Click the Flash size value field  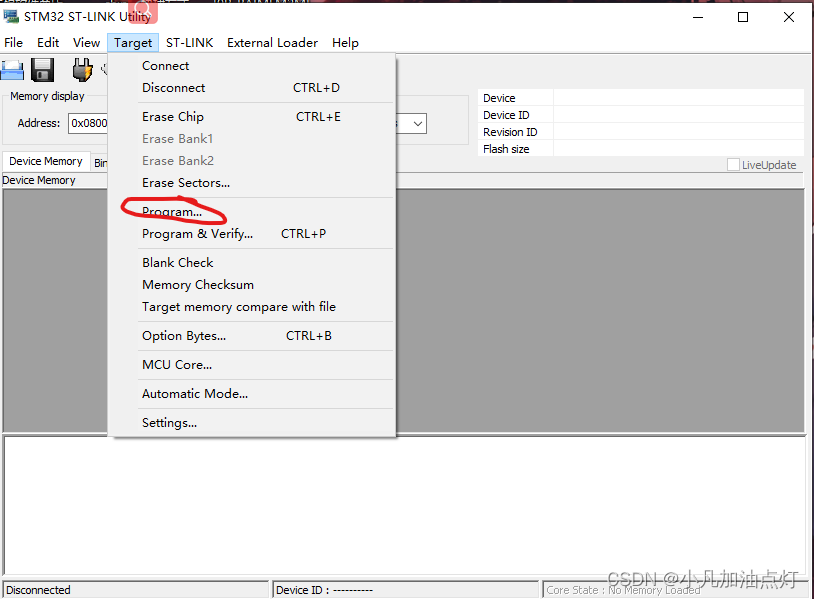pyautogui.click(x=679, y=149)
